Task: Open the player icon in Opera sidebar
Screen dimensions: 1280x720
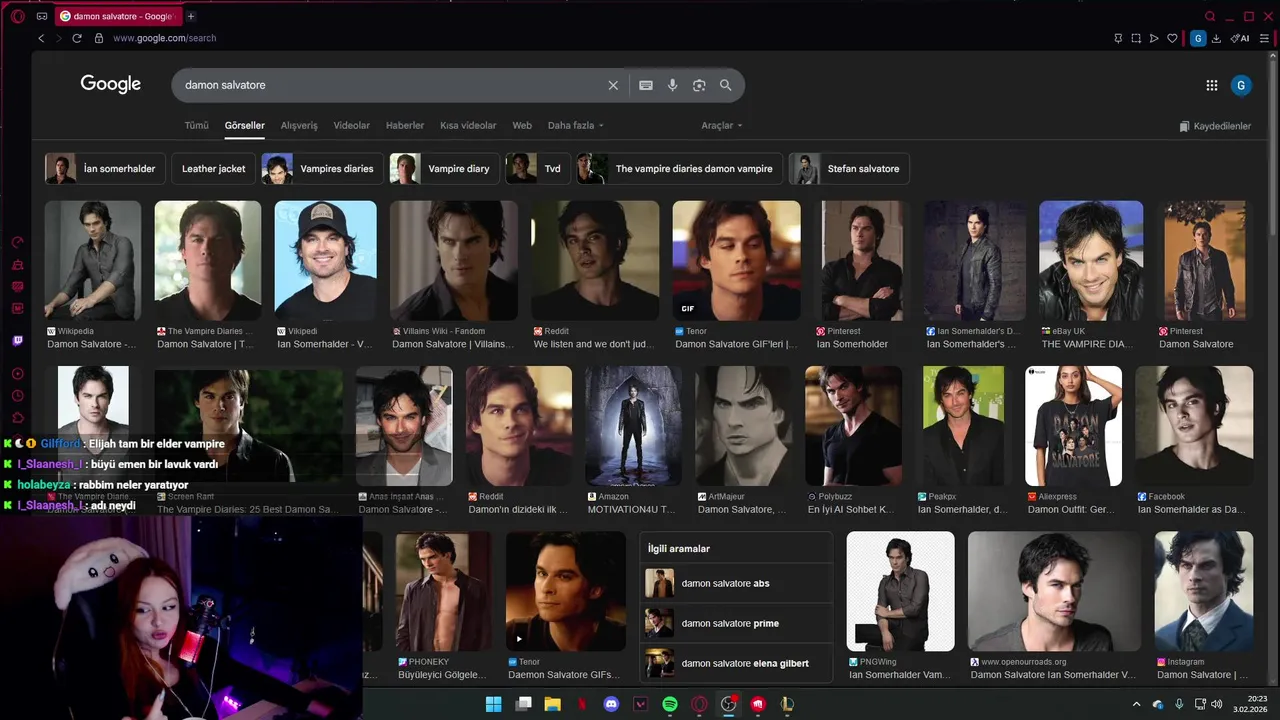Action: coord(18,373)
